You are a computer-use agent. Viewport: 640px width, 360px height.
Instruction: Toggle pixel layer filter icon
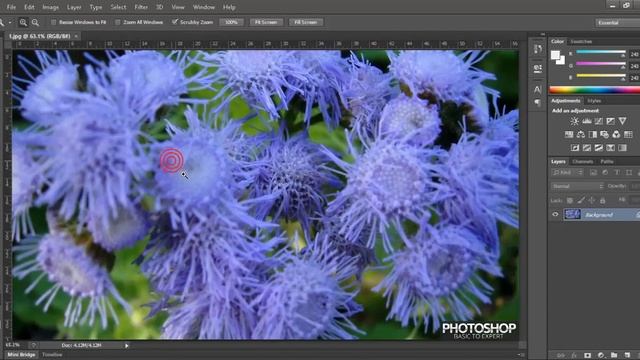point(593,173)
